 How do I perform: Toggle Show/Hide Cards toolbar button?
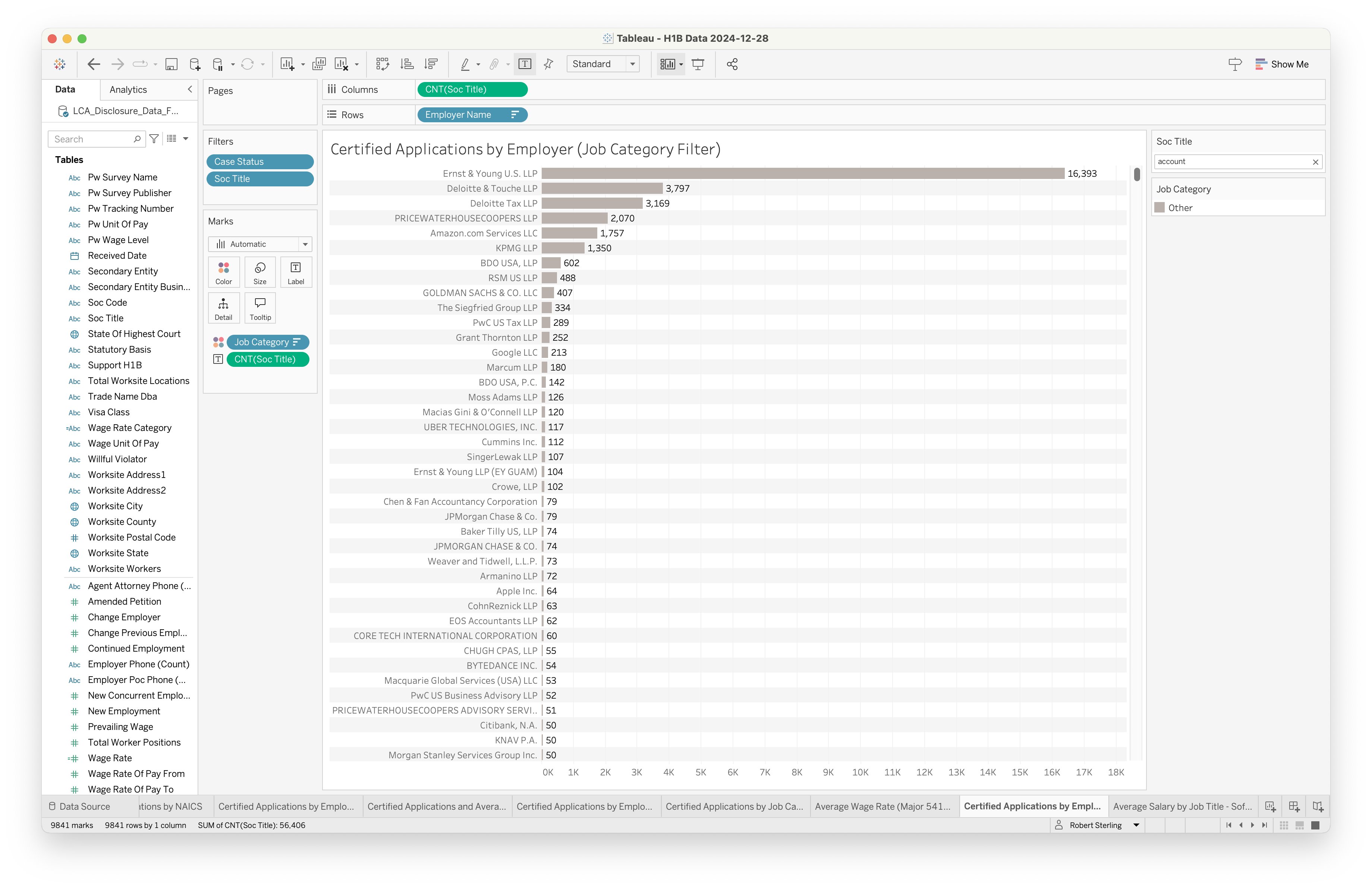[668, 64]
